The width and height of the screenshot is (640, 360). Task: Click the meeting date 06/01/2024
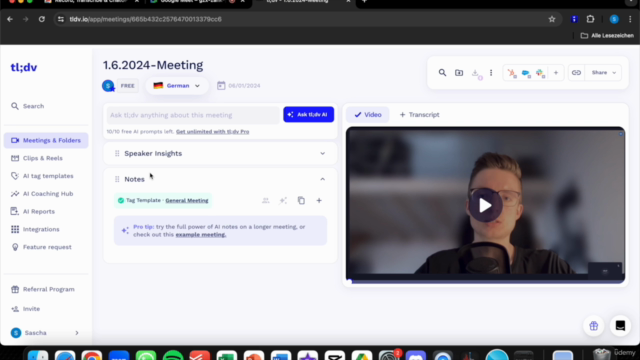click(239, 86)
